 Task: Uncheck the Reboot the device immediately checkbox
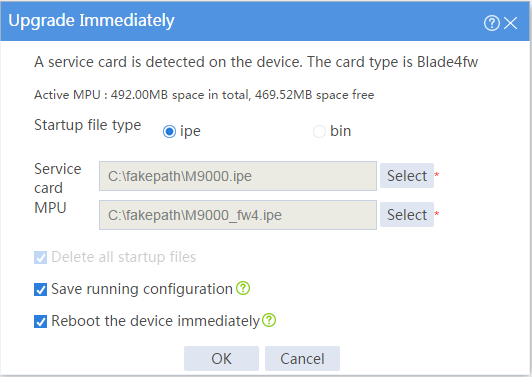click(x=40, y=321)
